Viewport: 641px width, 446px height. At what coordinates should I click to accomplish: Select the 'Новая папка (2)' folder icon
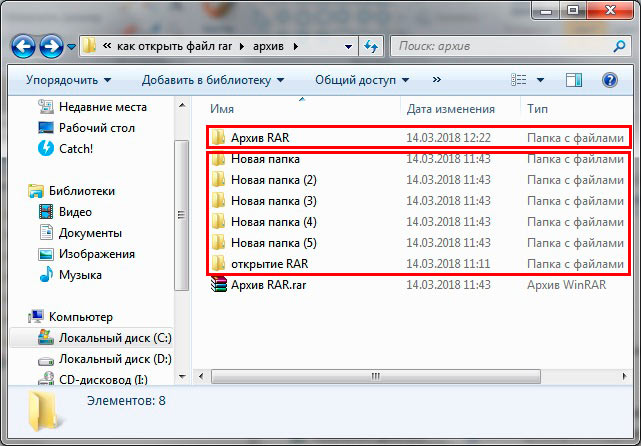click(x=218, y=179)
